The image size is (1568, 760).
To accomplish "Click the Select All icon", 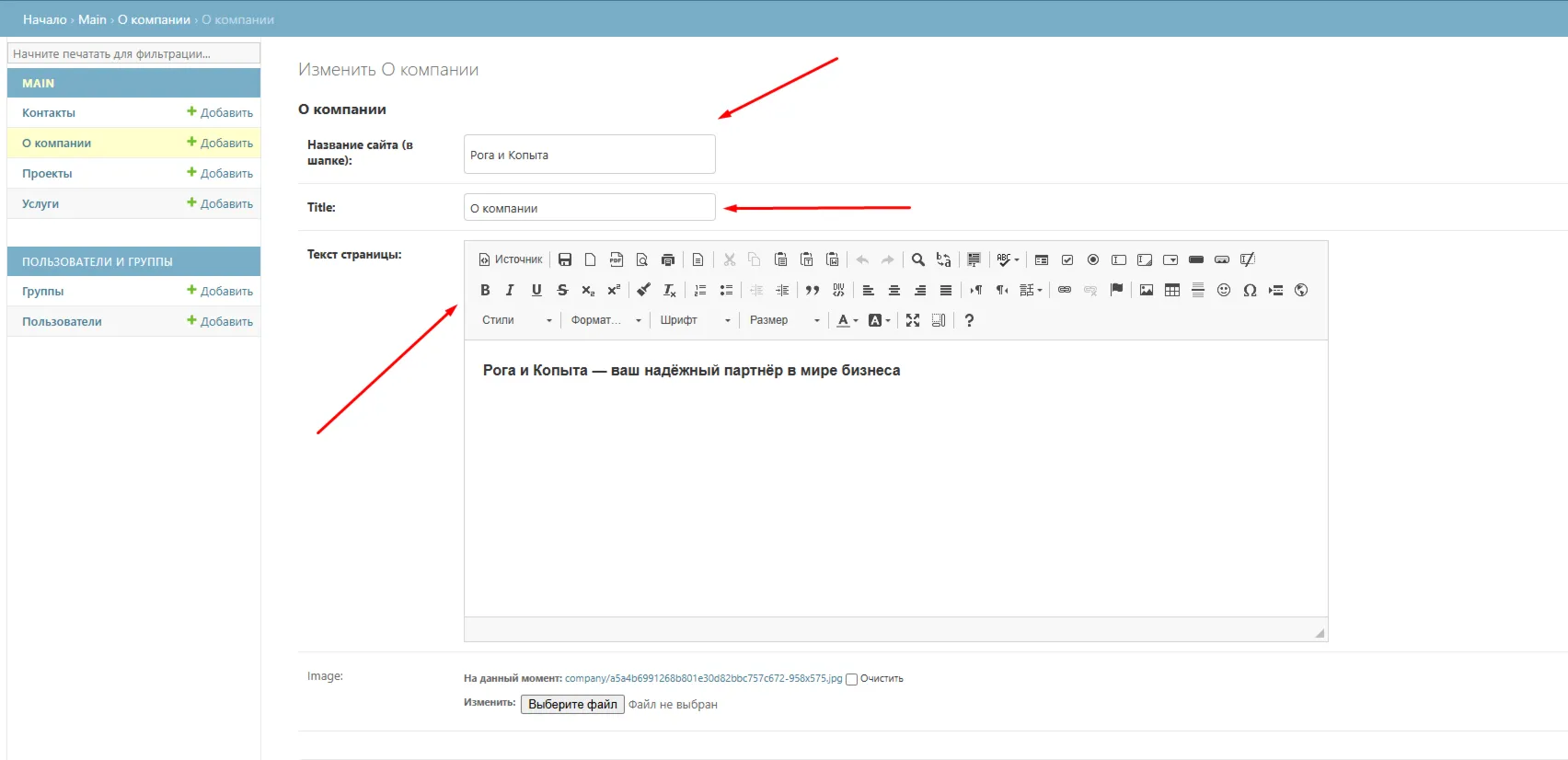I will tap(974, 259).
